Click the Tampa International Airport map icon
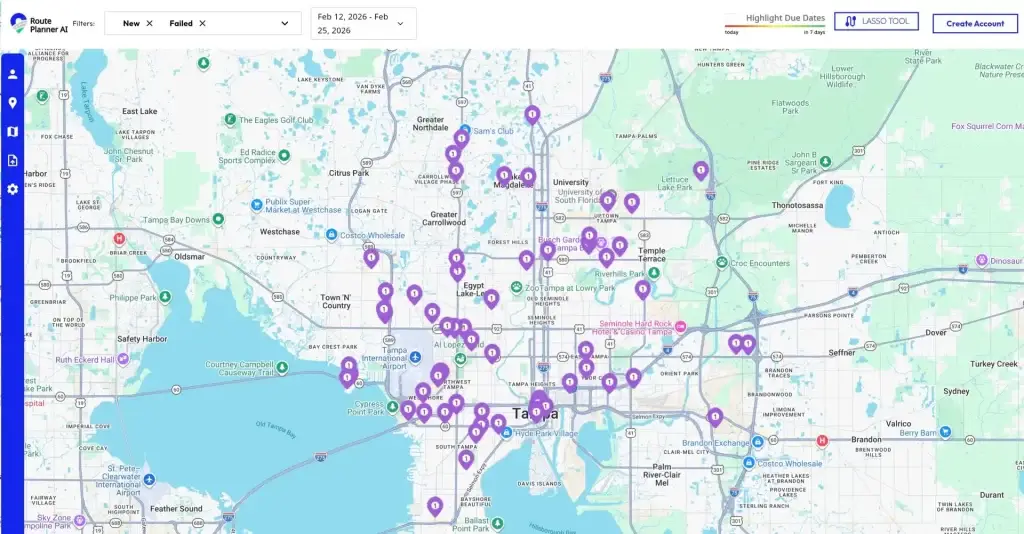The image size is (1024, 534). coord(415,357)
